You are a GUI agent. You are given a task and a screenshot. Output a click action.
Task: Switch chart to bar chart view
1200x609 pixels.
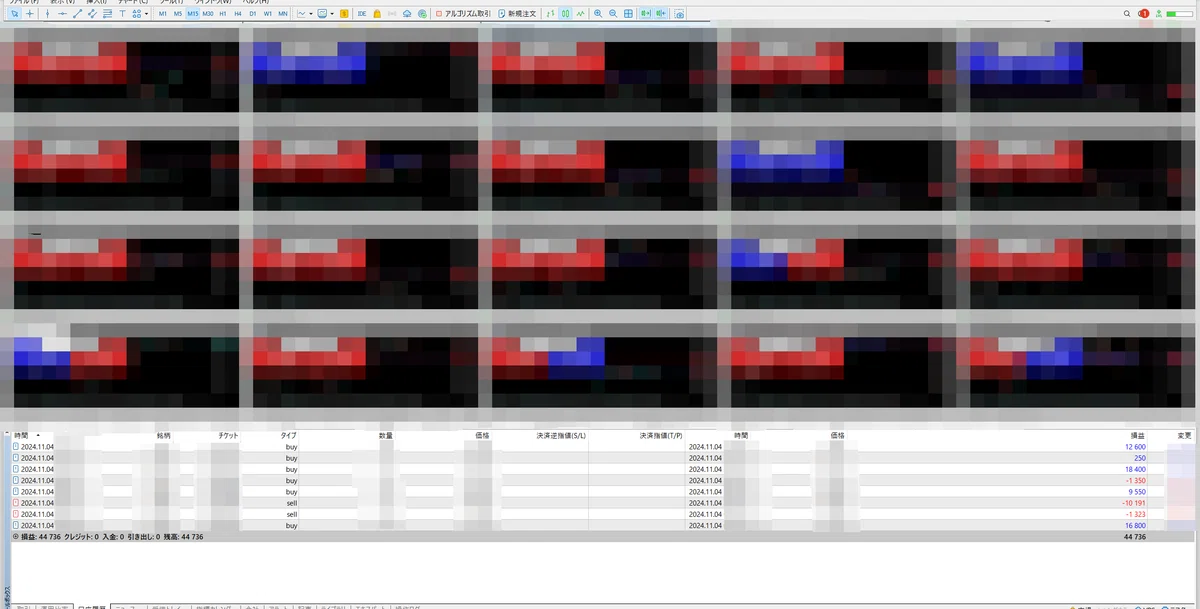click(x=550, y=14)
